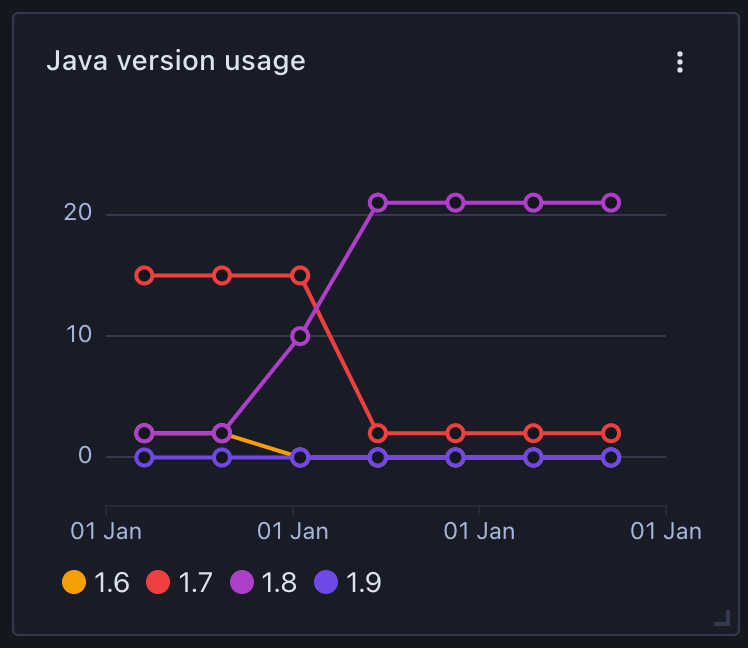The width and height of the screenshot is (748, 648).
Task: Click the first 1.8 point reaching 21
Action: click(378, 203)
